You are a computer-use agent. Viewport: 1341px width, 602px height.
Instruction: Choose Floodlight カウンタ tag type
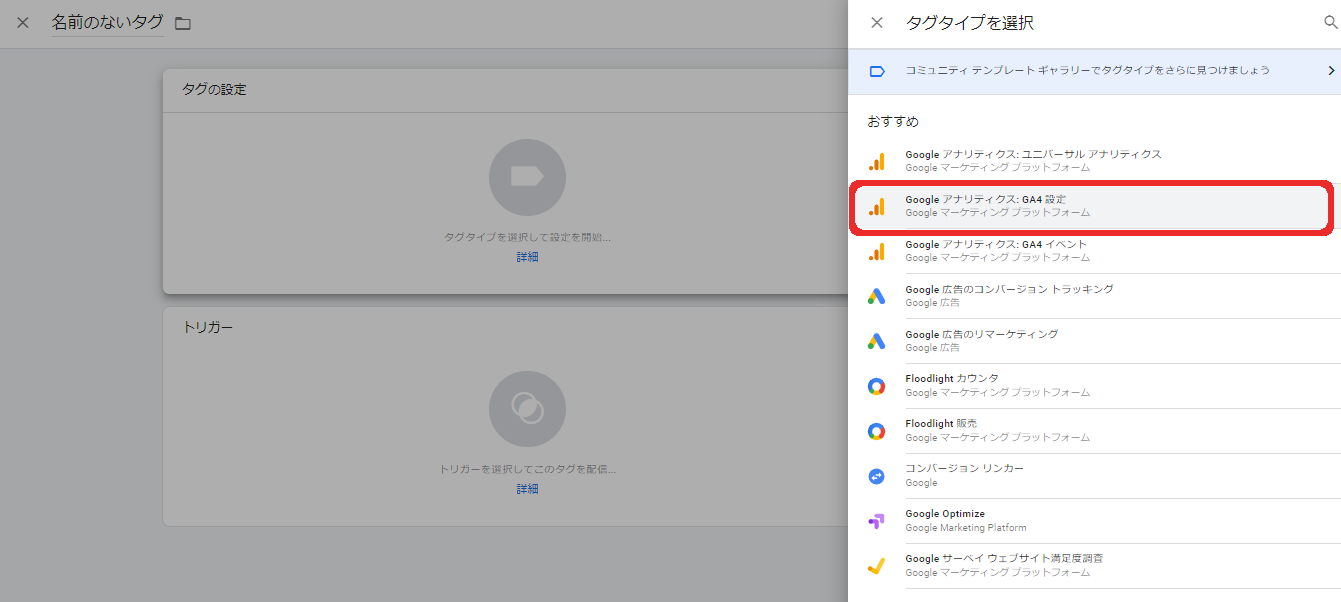pos(1094,386)
